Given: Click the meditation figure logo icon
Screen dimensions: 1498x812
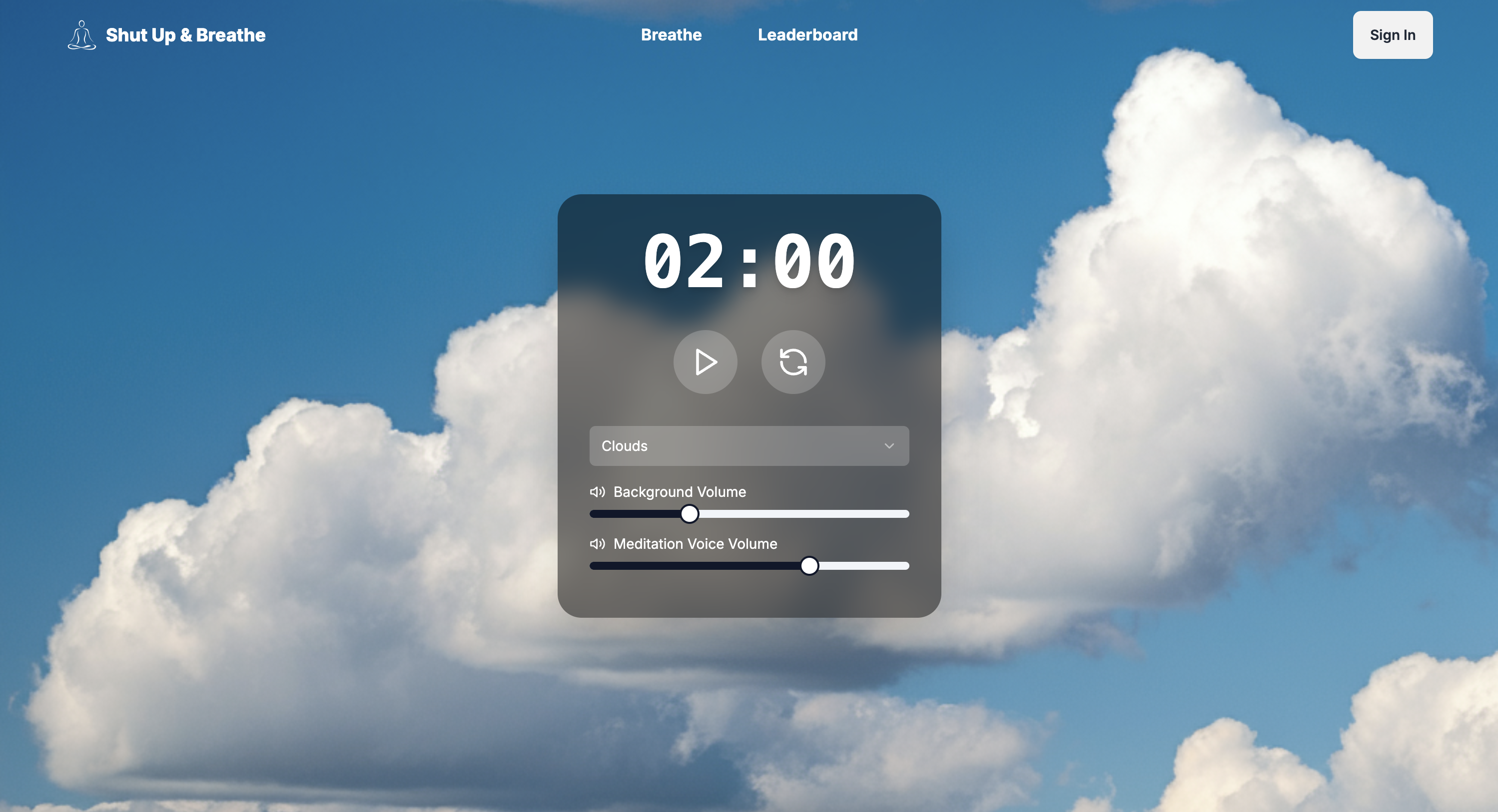Looking at the screenshot, I should click(81, 35).
